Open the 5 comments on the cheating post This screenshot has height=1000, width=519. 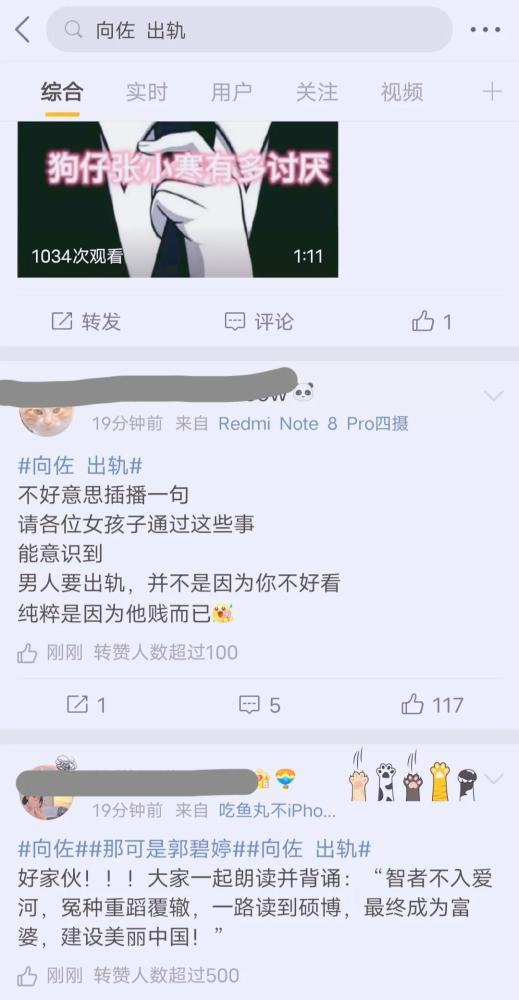(260, 705)
